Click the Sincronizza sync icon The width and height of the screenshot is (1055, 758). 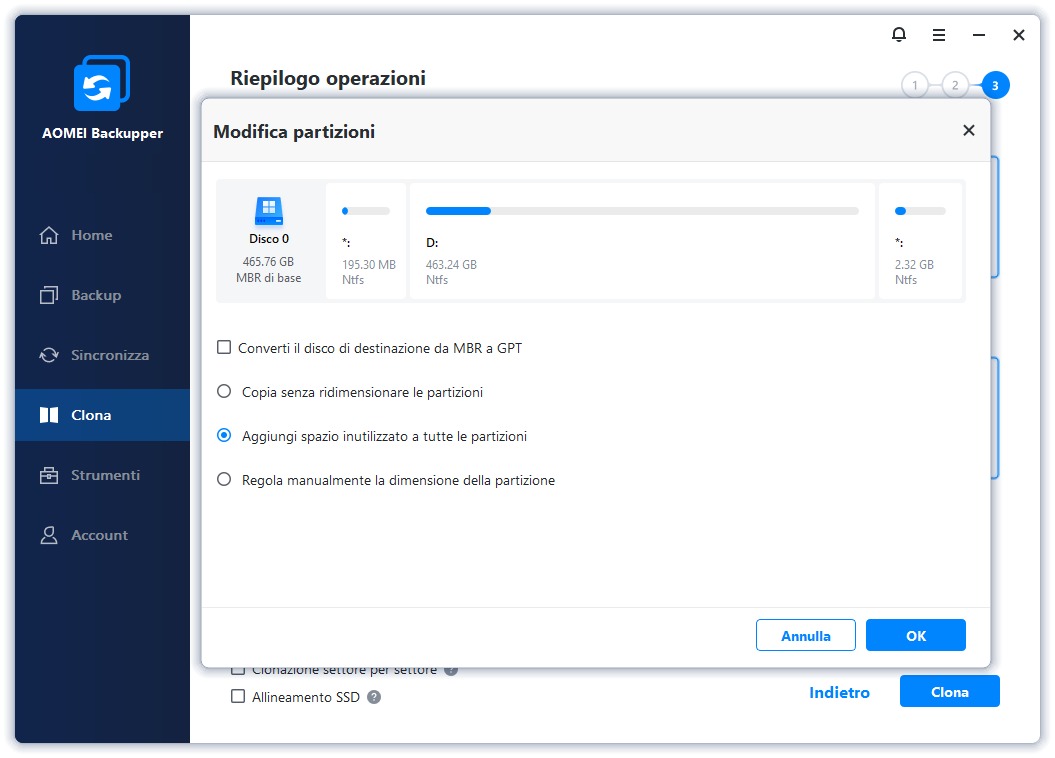(x=49, y=355)
